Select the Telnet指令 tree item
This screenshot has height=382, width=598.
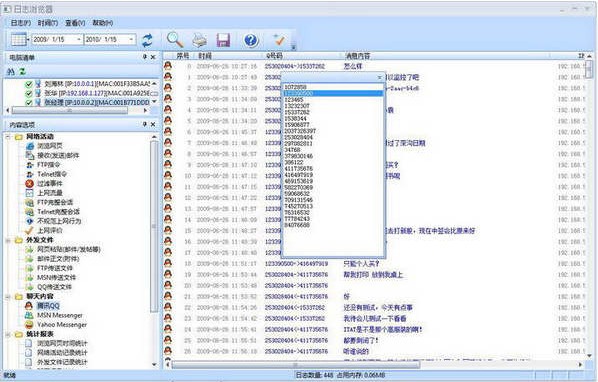[x=46, y=174]
